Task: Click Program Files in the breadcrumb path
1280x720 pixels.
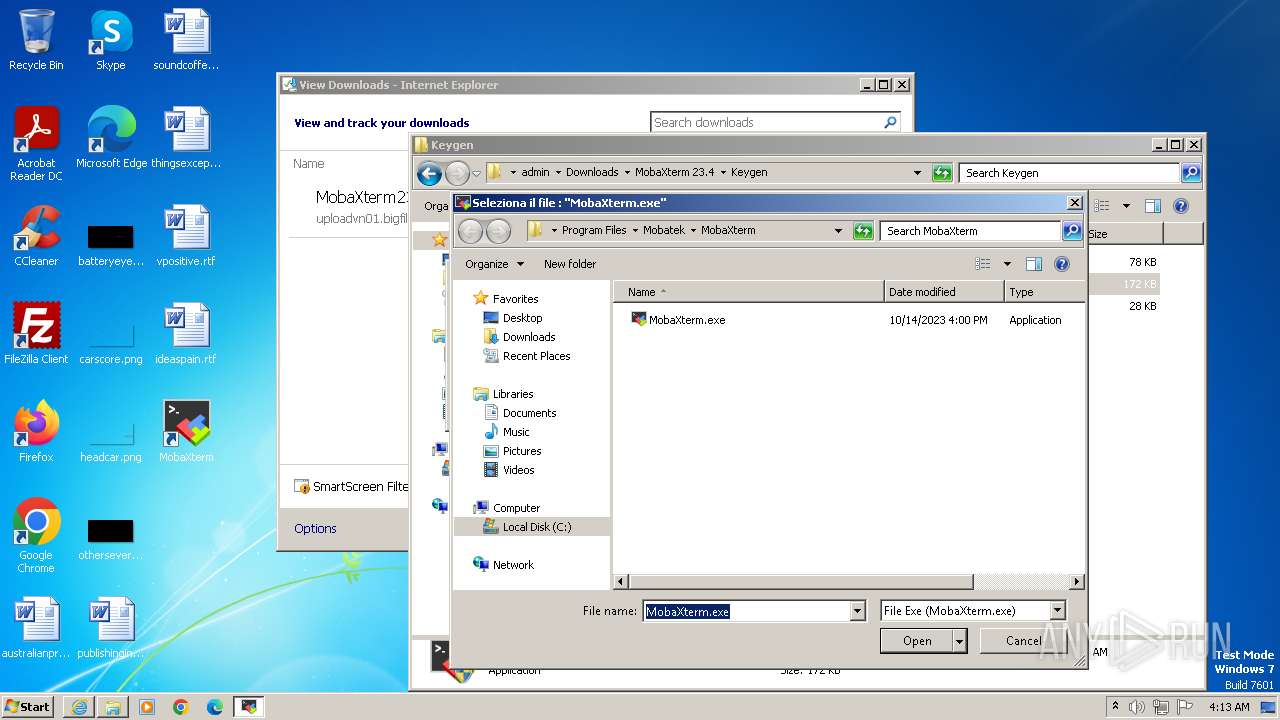Action: [594, 230]
